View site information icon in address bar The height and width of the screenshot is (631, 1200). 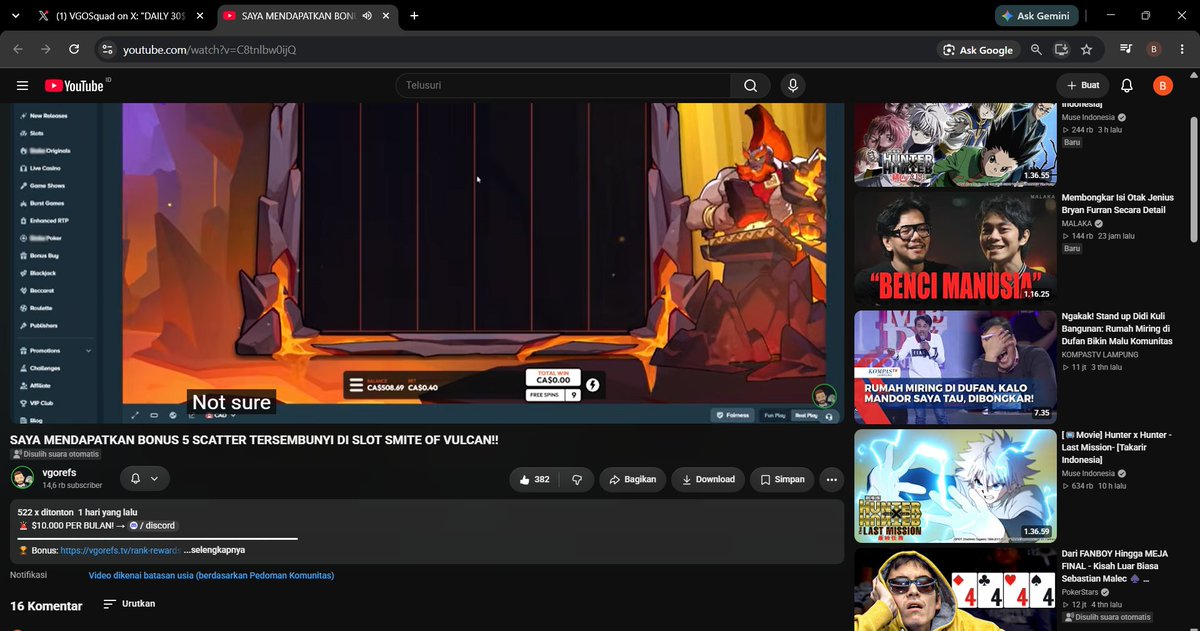click(108, 49)
